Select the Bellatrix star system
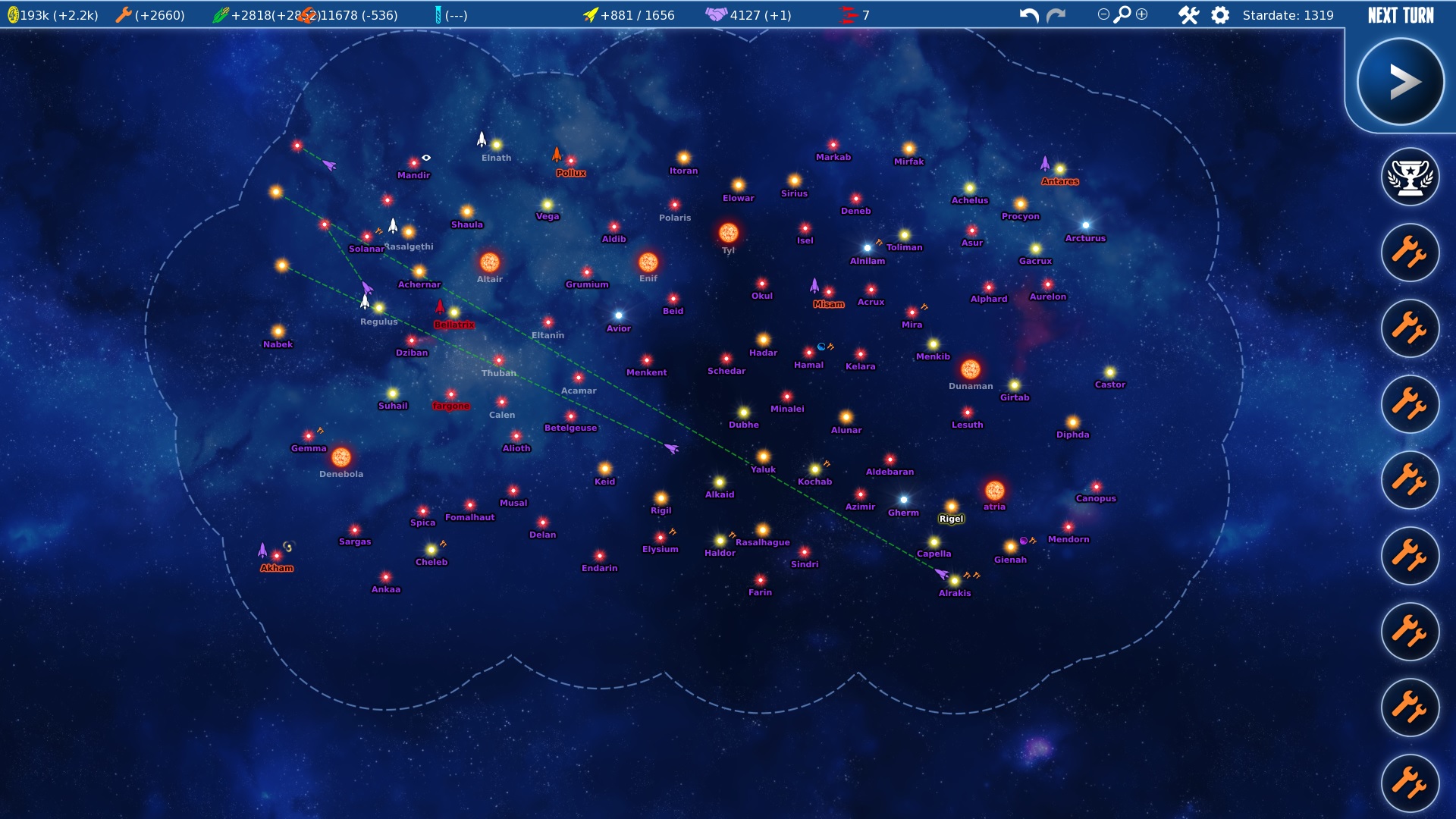The width and height of the screenshot is (1456, 819). point(454,313)
